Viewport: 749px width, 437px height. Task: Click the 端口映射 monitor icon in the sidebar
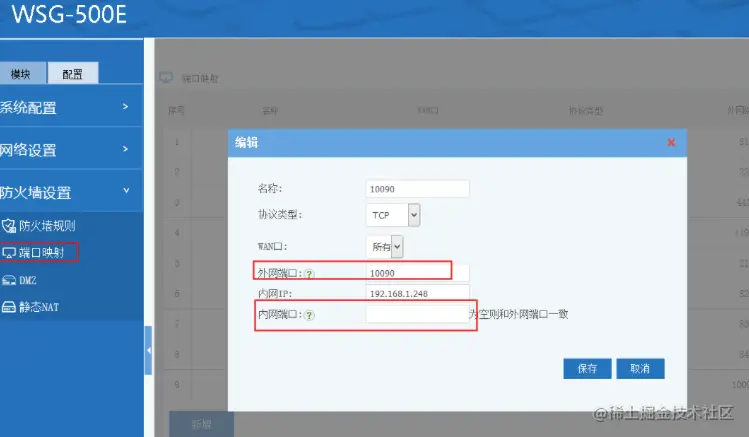[x=9, y=253]
